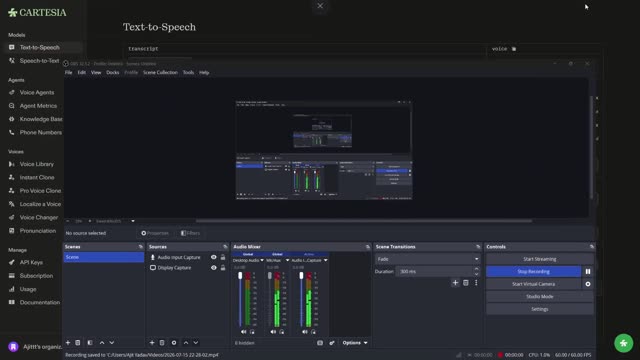The height and width of the screenshot is (360, 640).
Task: Open virtual camera settings gear icon
Action: (588, 284)
